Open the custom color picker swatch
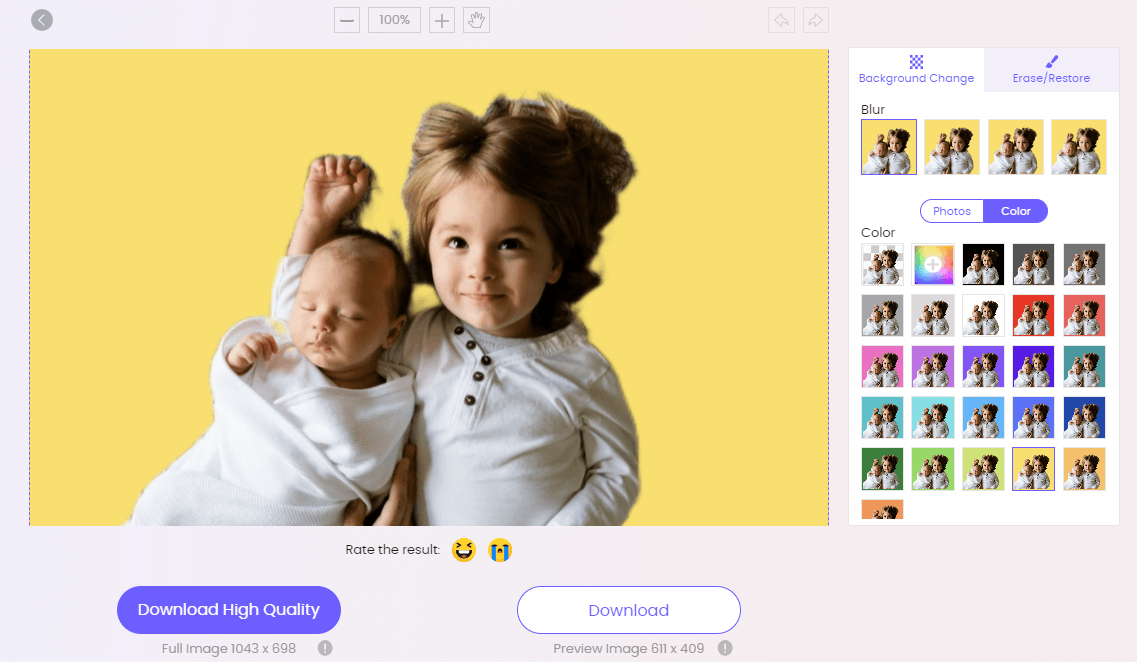 pos(933,264)
